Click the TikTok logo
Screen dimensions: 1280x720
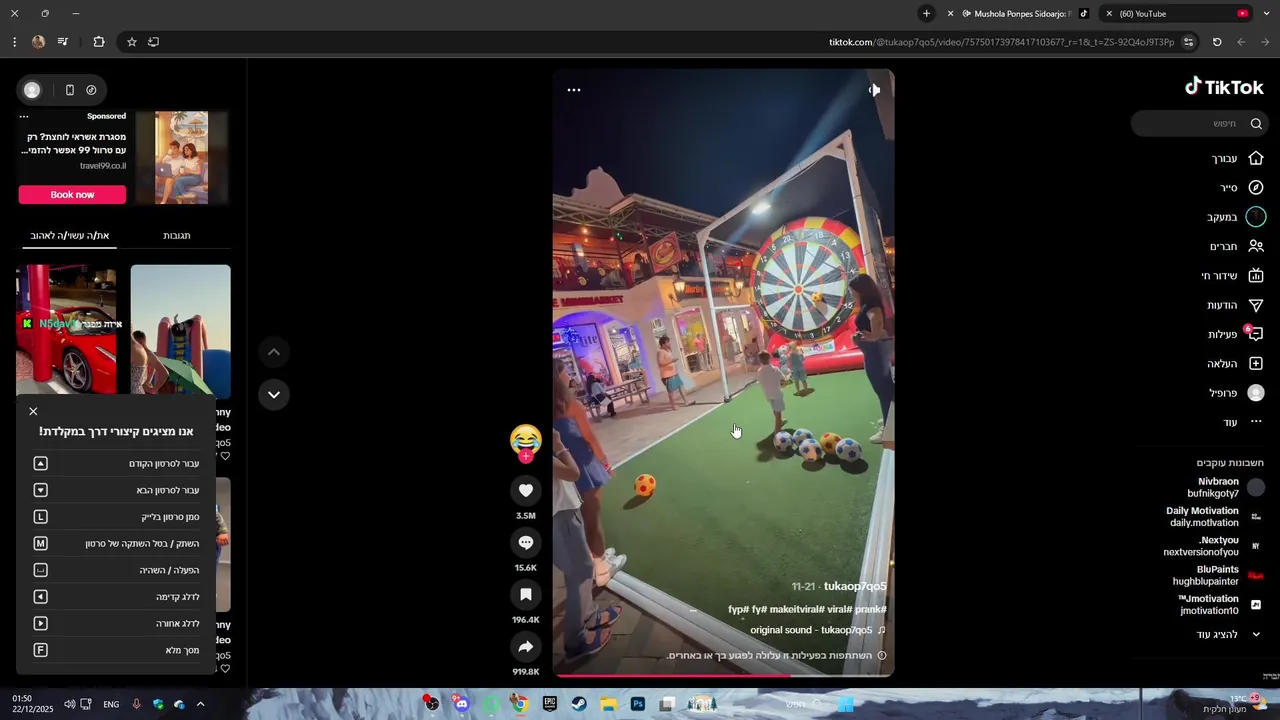coord(1224,87)
